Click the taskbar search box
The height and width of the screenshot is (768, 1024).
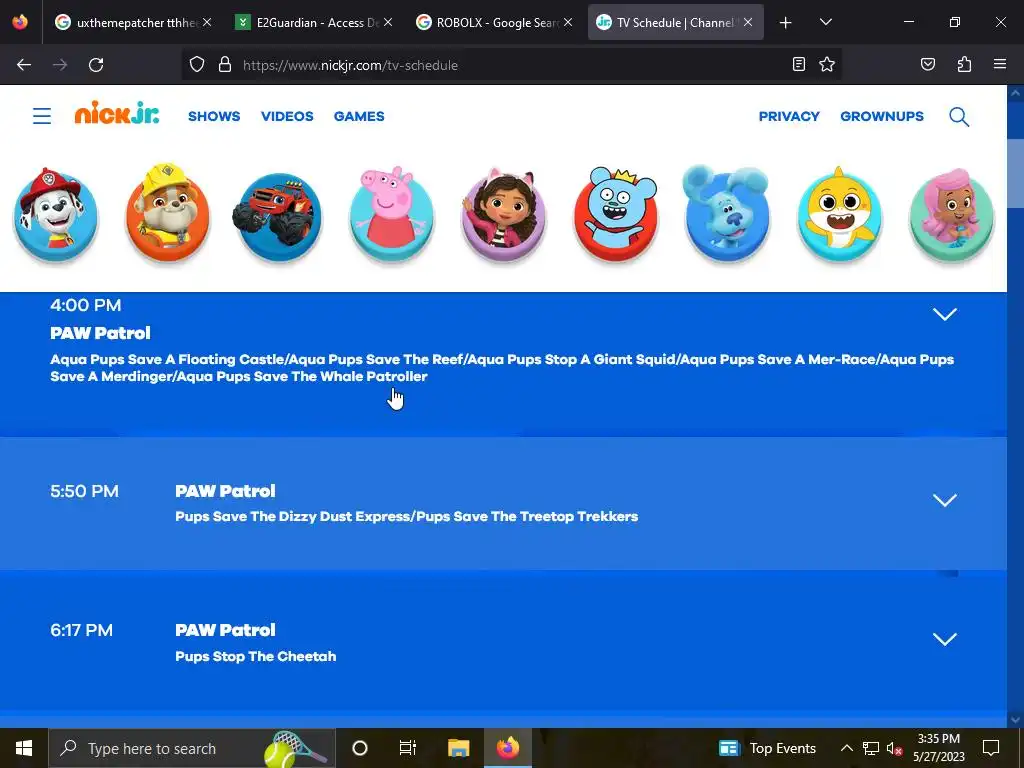coord(192,748)
